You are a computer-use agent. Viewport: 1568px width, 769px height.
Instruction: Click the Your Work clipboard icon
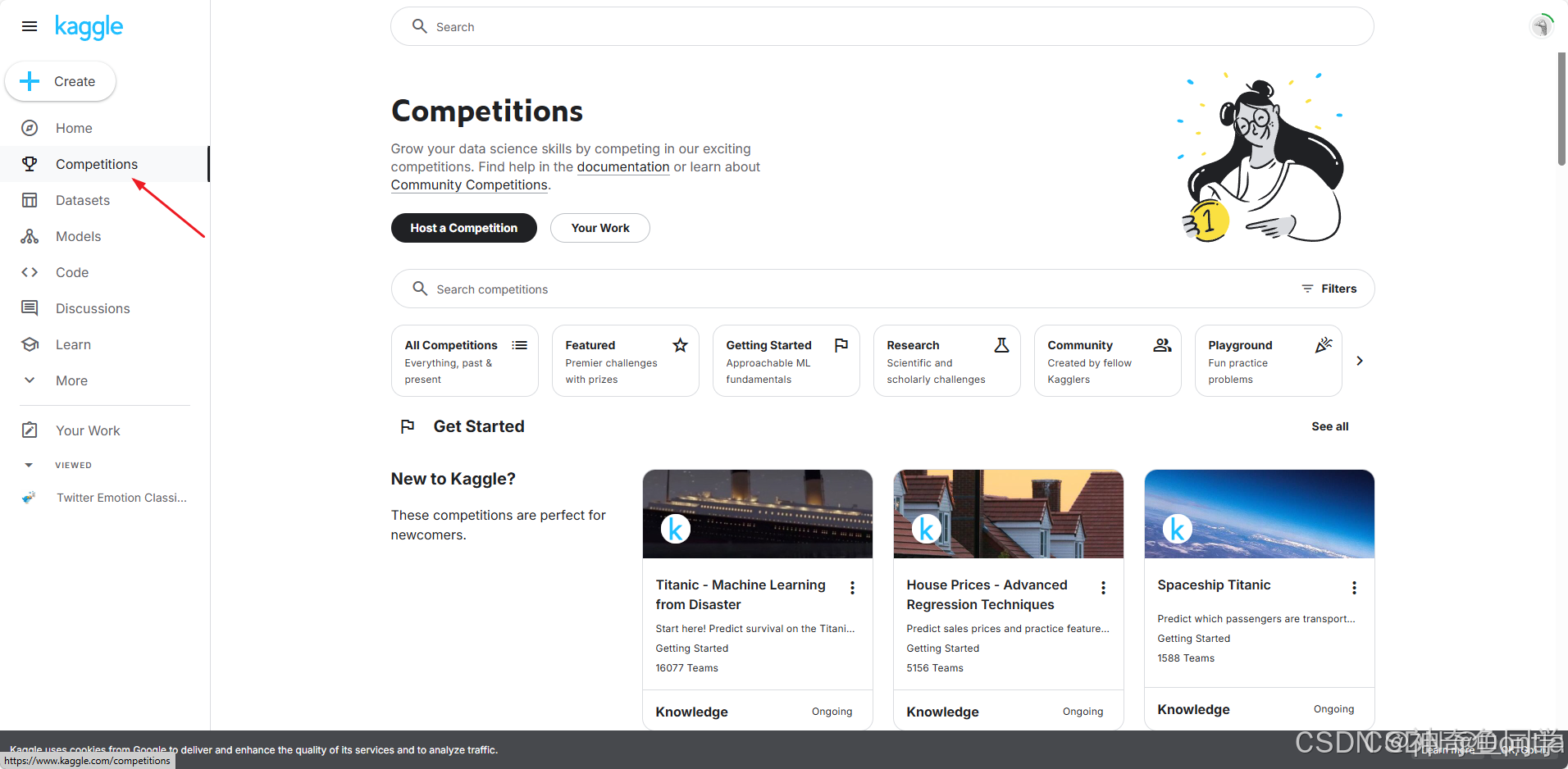30,430
